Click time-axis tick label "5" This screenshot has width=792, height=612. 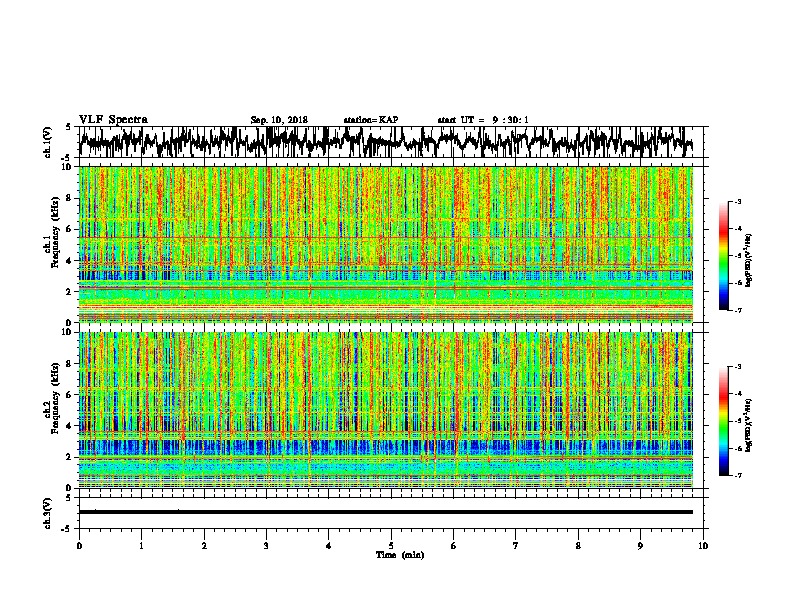[x=391, y=546]
